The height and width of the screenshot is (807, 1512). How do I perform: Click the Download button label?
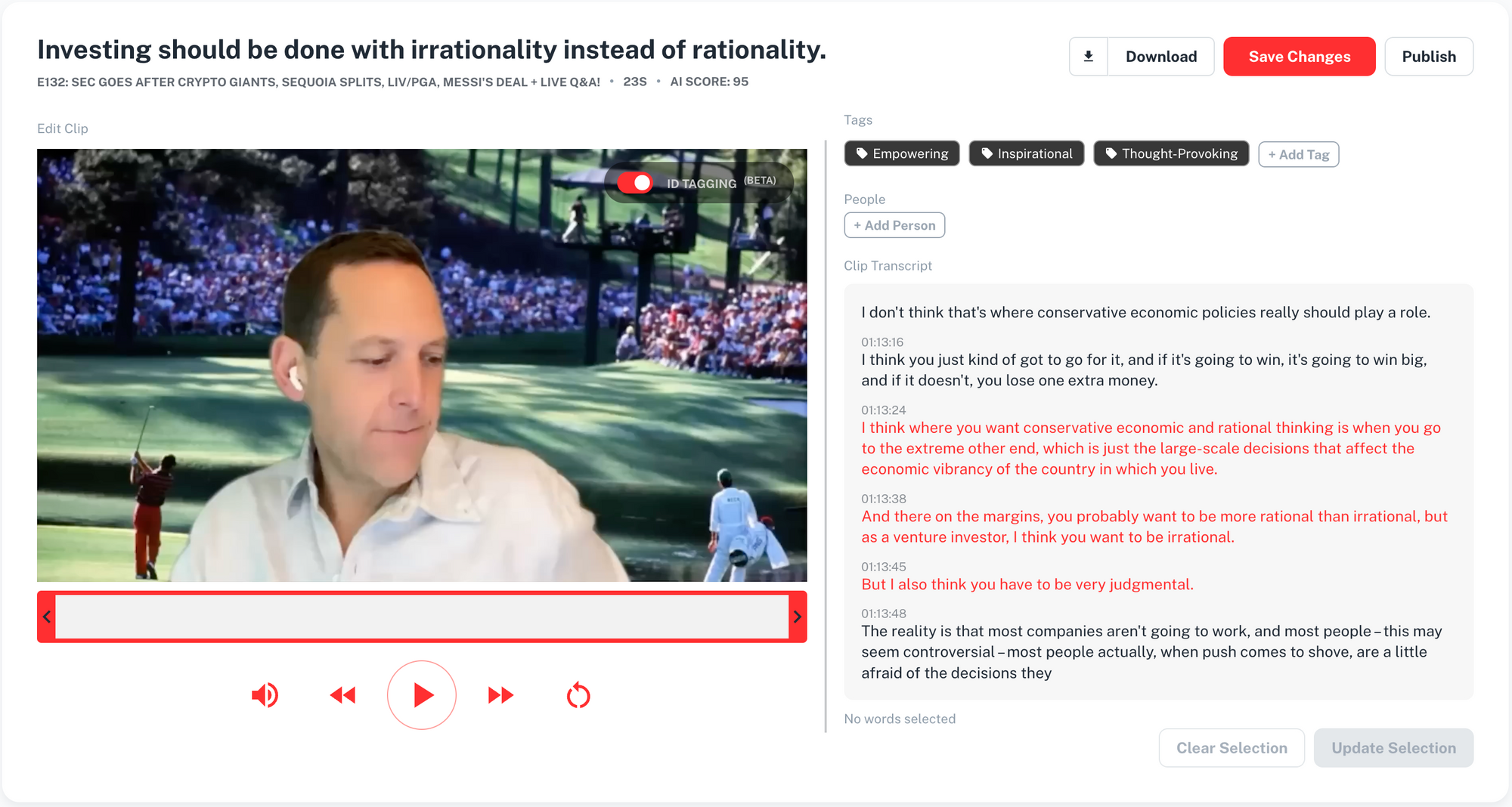tap(1161, 57)
